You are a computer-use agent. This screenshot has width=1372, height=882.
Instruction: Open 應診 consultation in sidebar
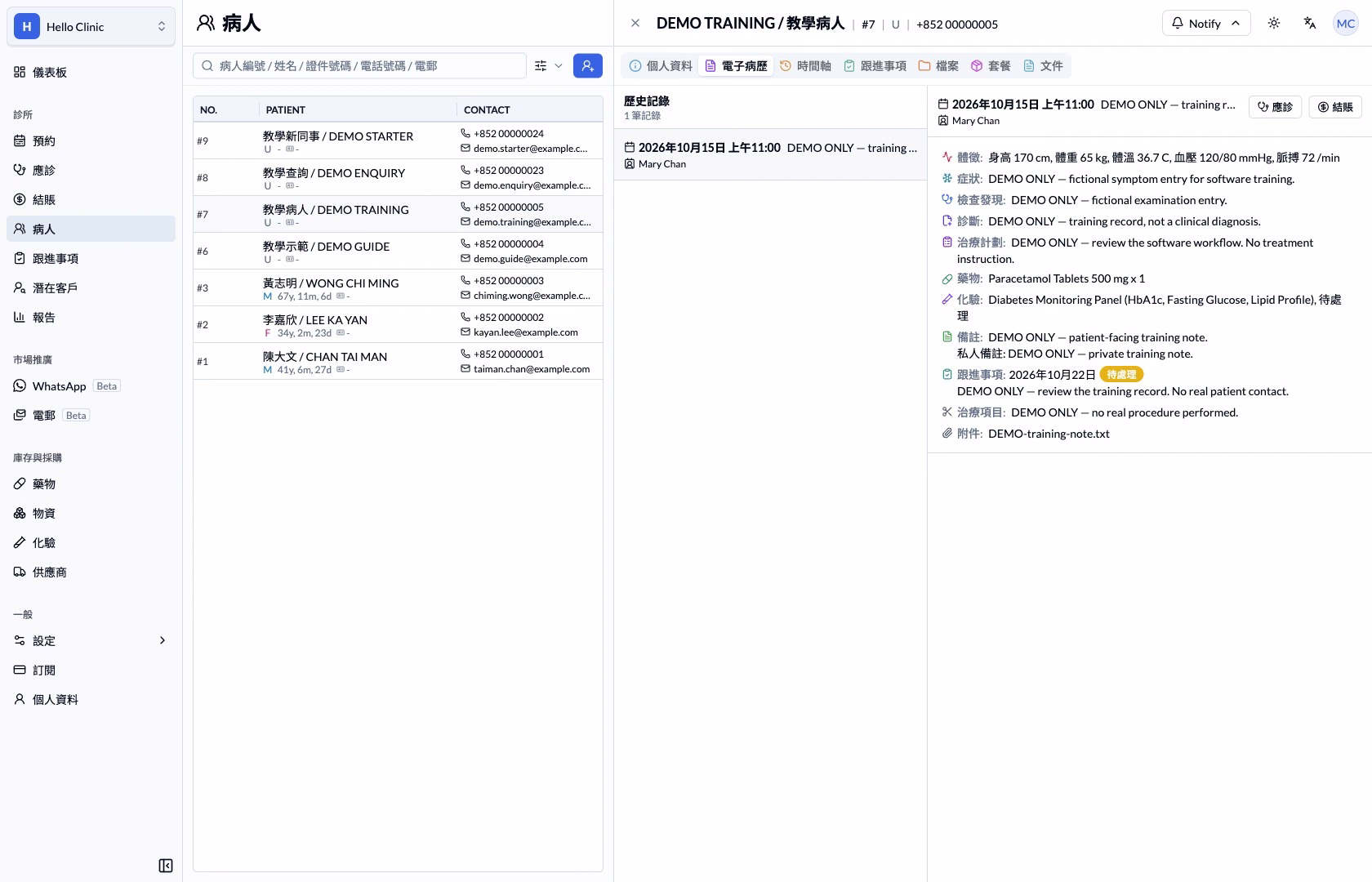(x=91, y=171)
